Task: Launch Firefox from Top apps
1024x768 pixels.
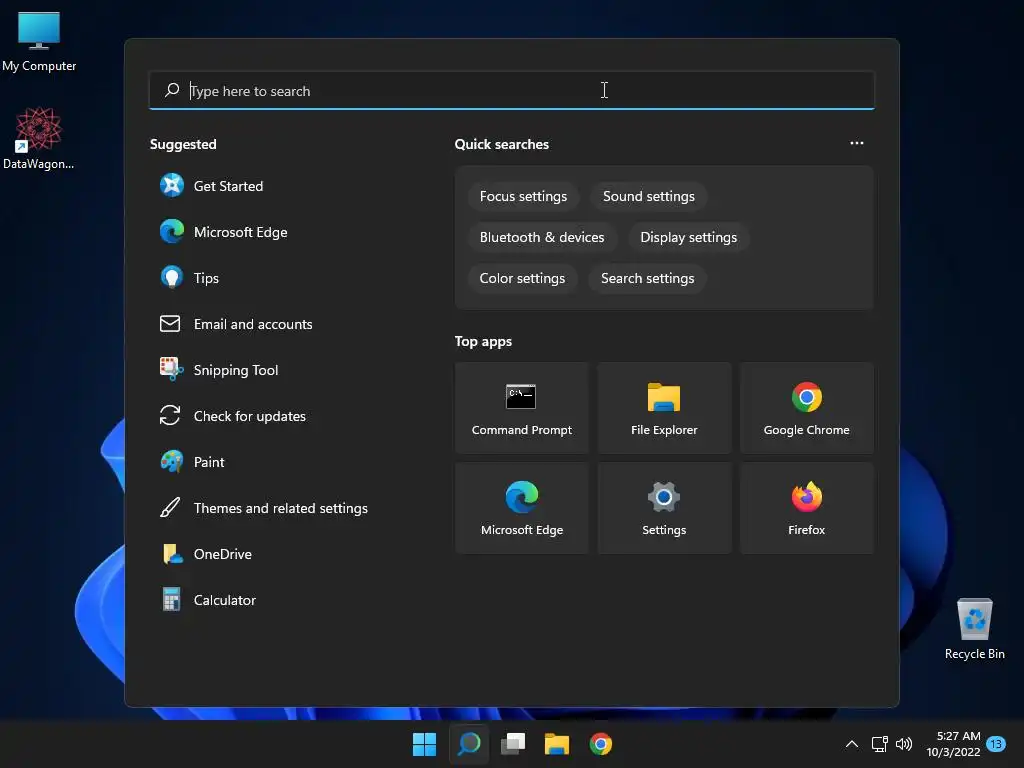Action: point(807,508)
